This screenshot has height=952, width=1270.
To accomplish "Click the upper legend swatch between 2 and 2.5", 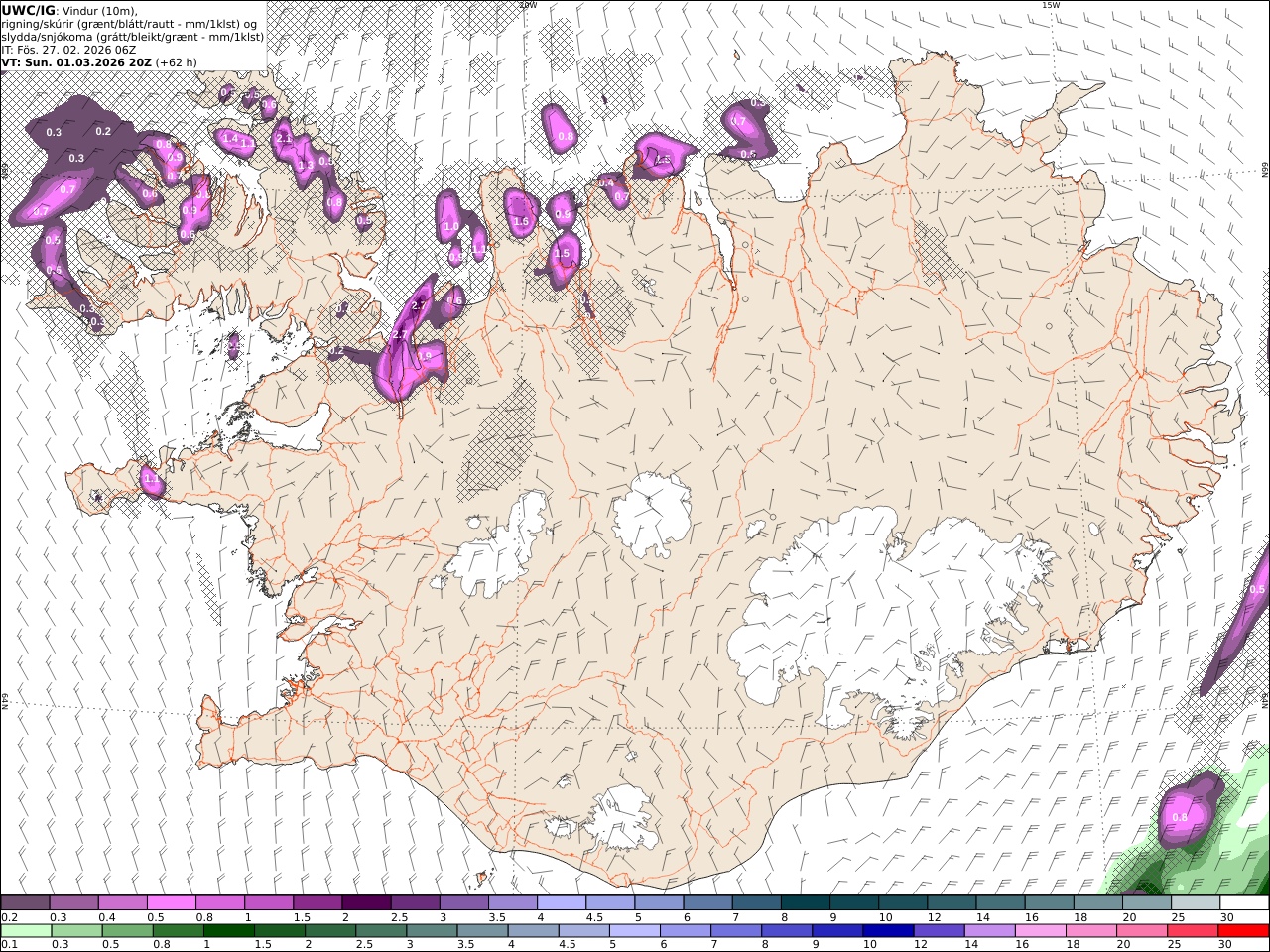I will [x=366, y=903].
